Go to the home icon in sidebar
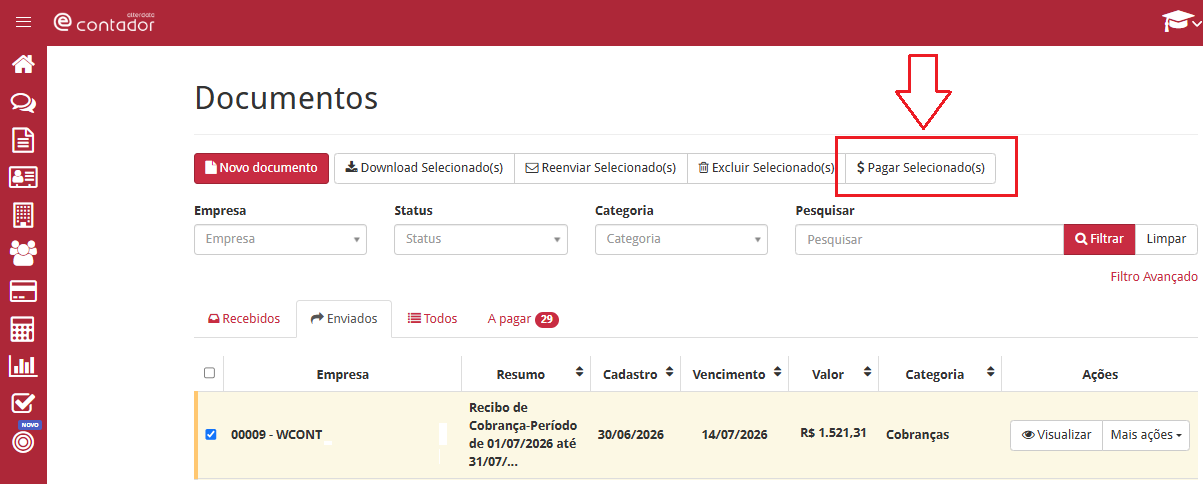The width and height of the screenshot is (1203, 484). tap(23, 64)
